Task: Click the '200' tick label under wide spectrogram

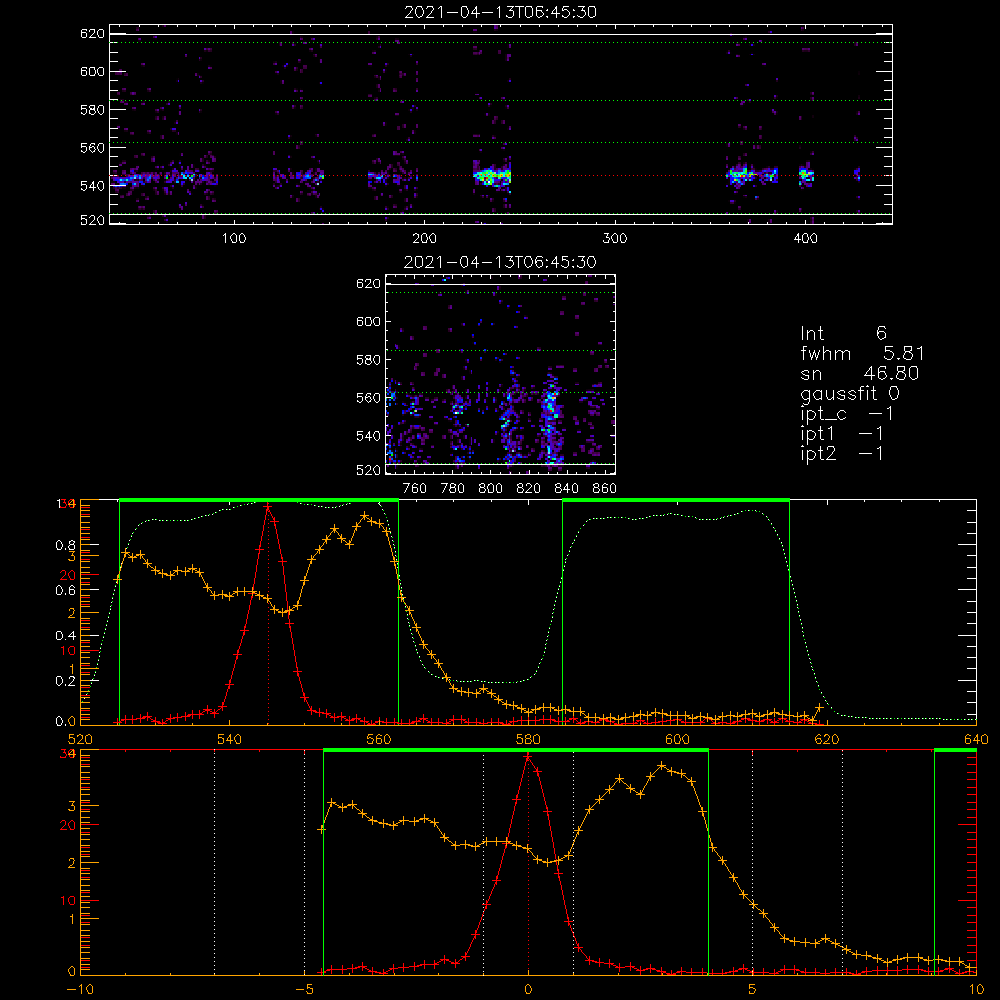Action: coord(424,238)
